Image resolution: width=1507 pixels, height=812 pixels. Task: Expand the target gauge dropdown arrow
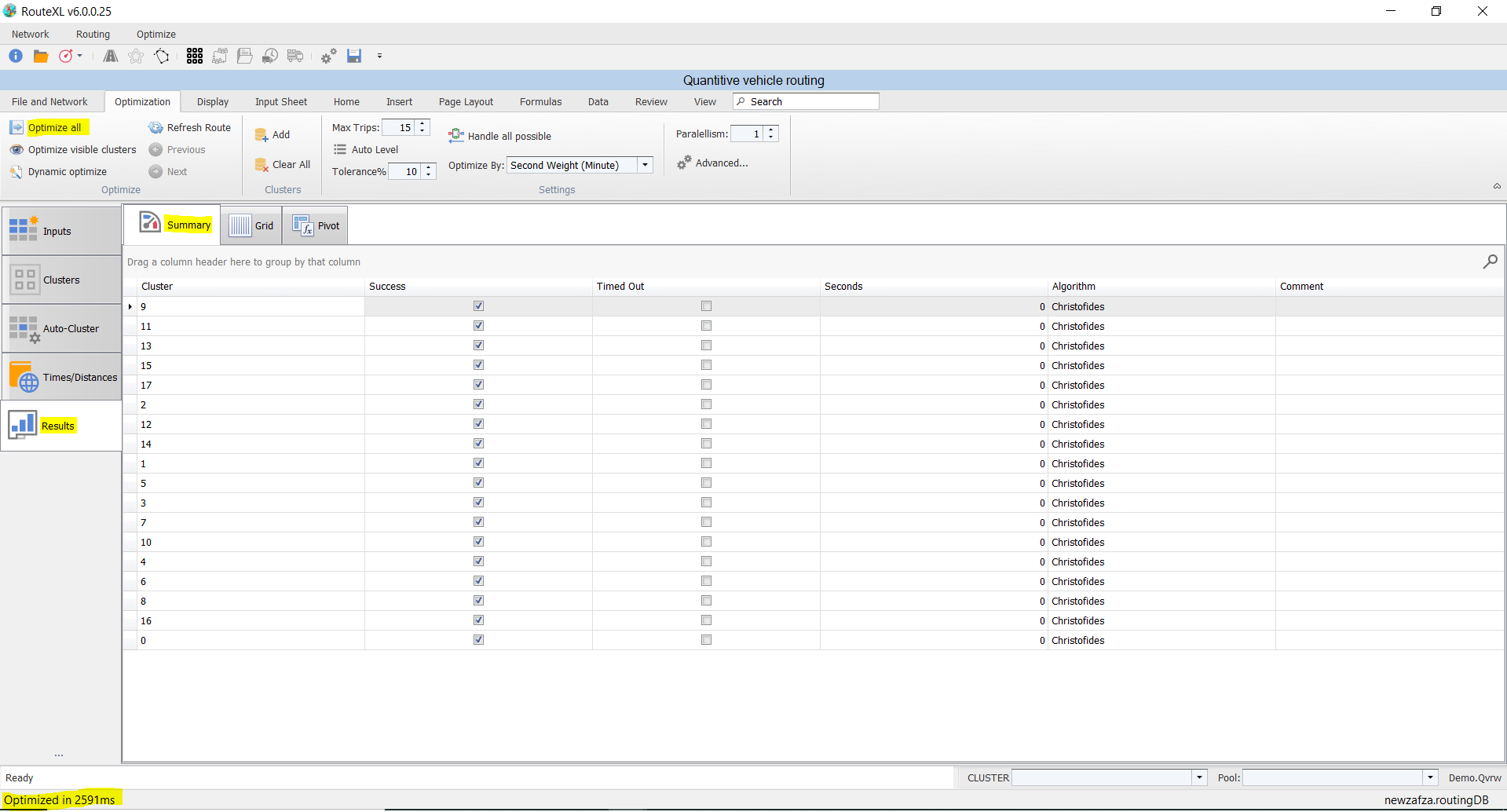(x=79, y=56)
